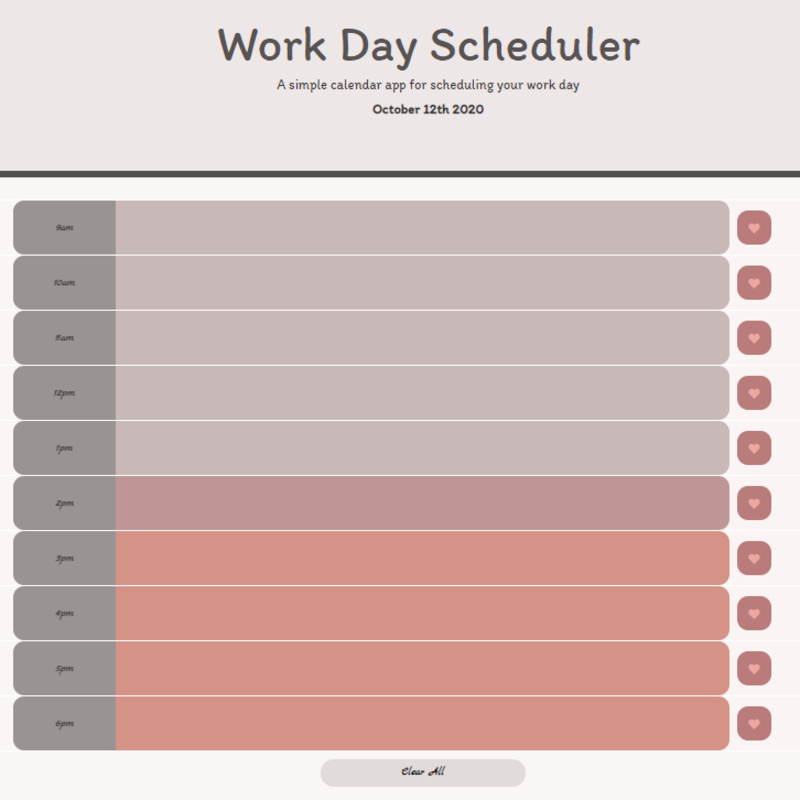This screenshot has height=800, width=800.
Task: Save the 5pm time block
Action: pyautogui.click(x=755, y=668)
